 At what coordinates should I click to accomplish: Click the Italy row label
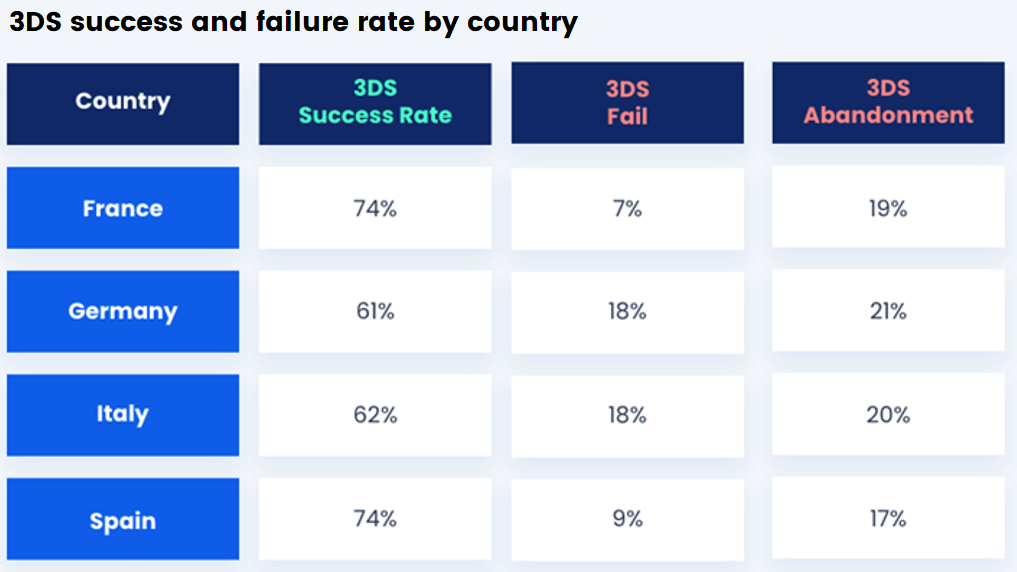pyautogui.click(x=123, y=414)
